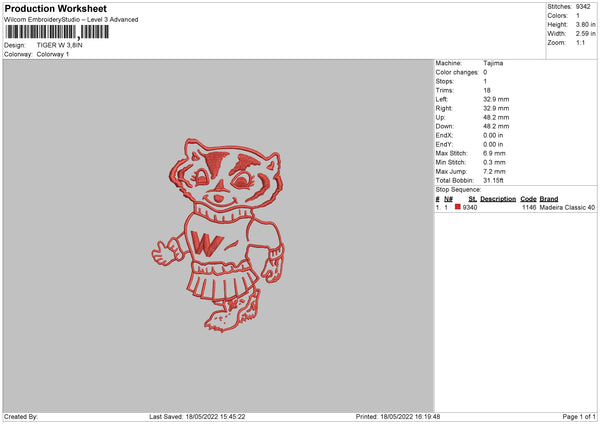600x424 pixels.
Task: Click the thread code 1146
Action: pyautogui.click(x=529, y=207)
